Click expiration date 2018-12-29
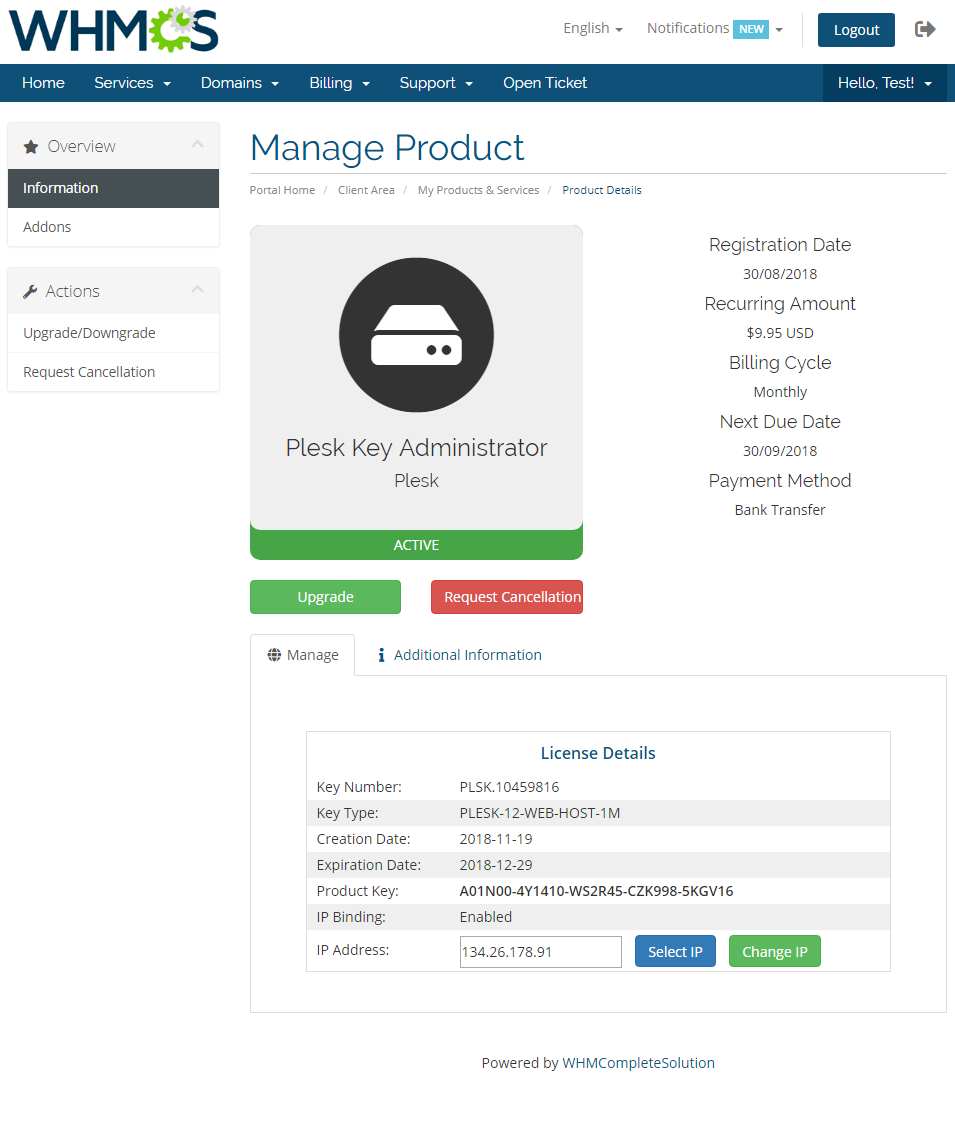The height and width of the screenshot is (1127, 955). click(x=496, y=865)
